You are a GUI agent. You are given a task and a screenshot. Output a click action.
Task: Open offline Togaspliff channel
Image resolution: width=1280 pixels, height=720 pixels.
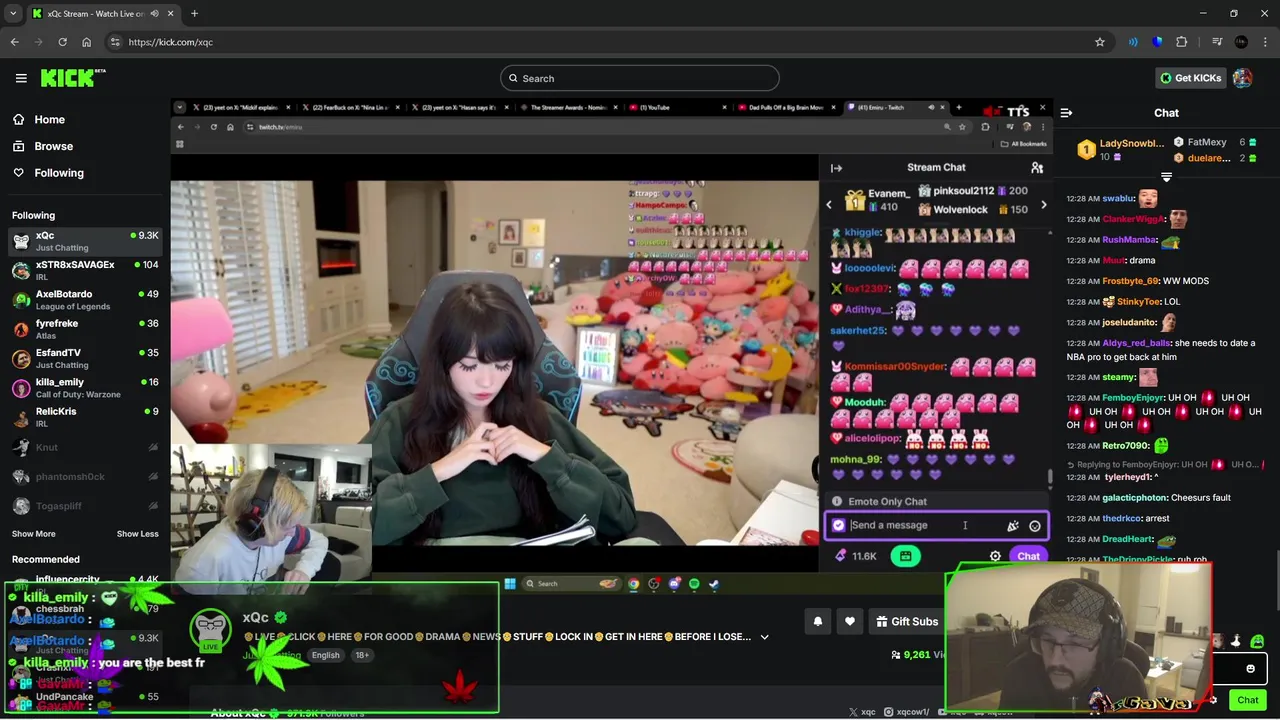click(x=85, y=506)
